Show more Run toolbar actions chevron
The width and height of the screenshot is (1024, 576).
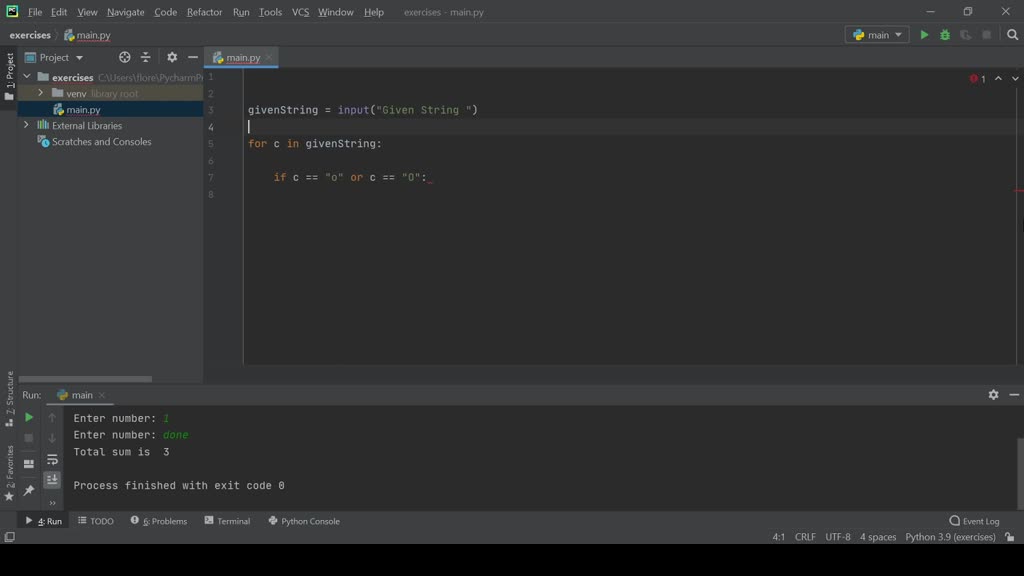(x=52, y=503)
